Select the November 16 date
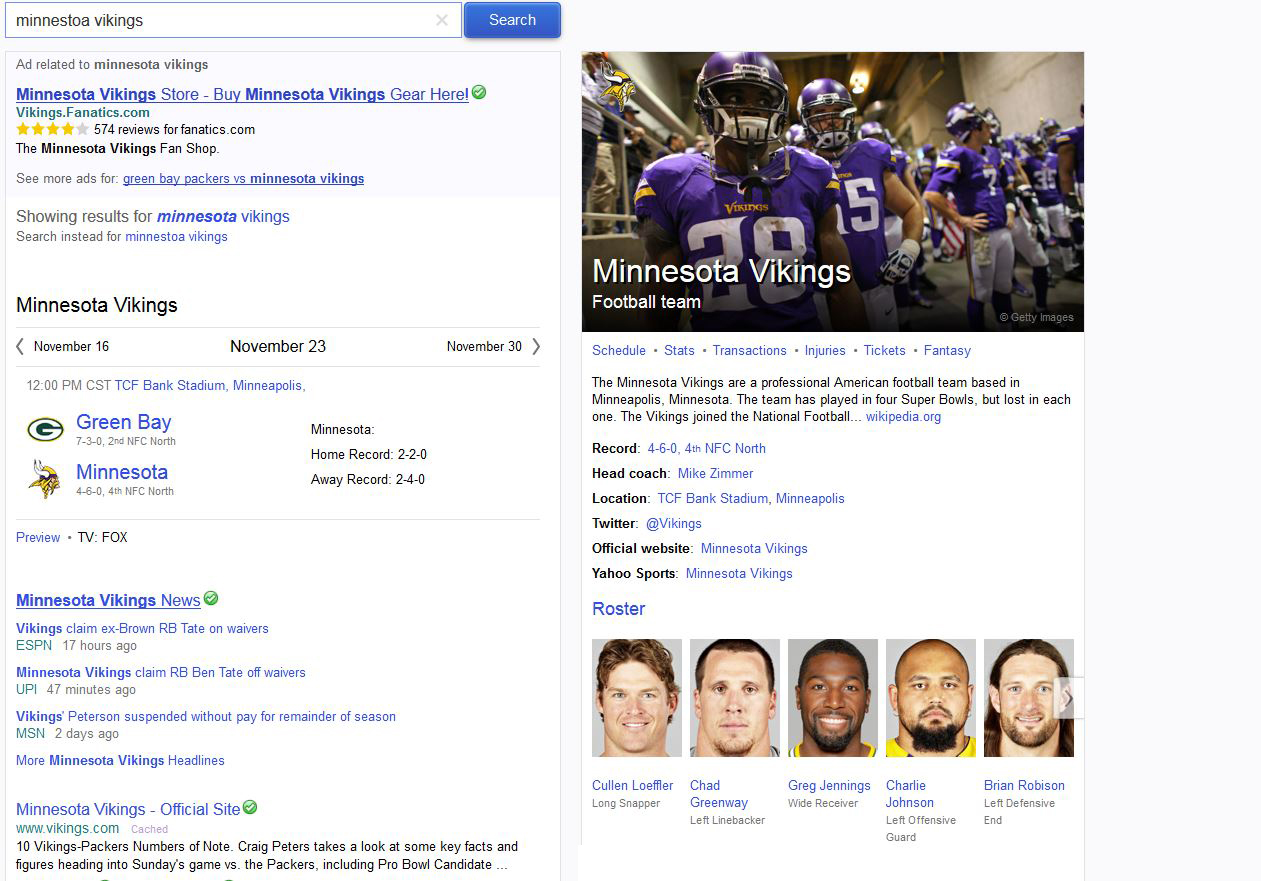The height and width of the screenshot is (881, 1261). [71, 347]
